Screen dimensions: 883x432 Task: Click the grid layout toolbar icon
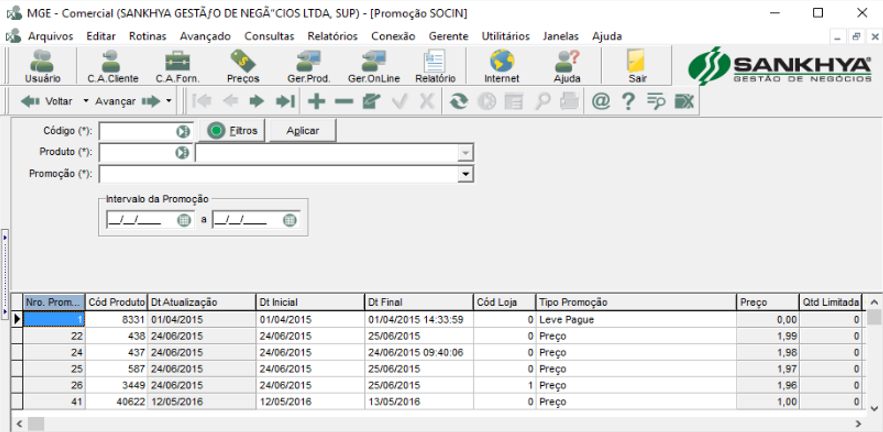[x=514, y=101]
